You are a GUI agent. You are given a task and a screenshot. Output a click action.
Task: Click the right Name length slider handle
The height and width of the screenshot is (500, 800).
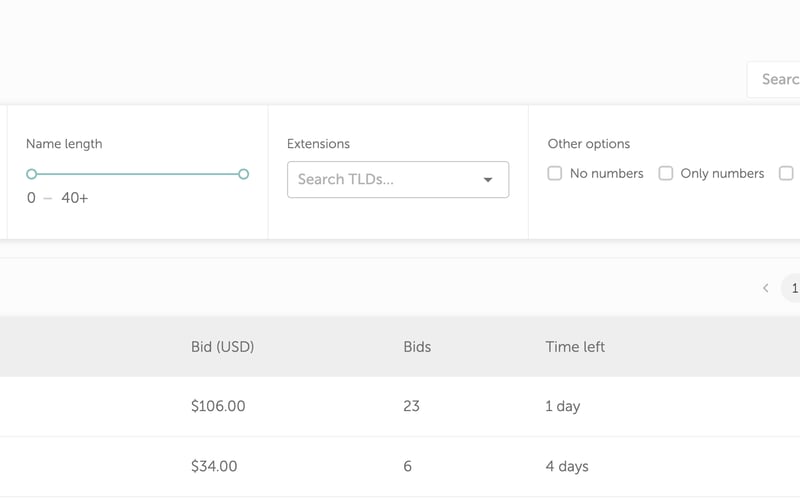point(243,174)
